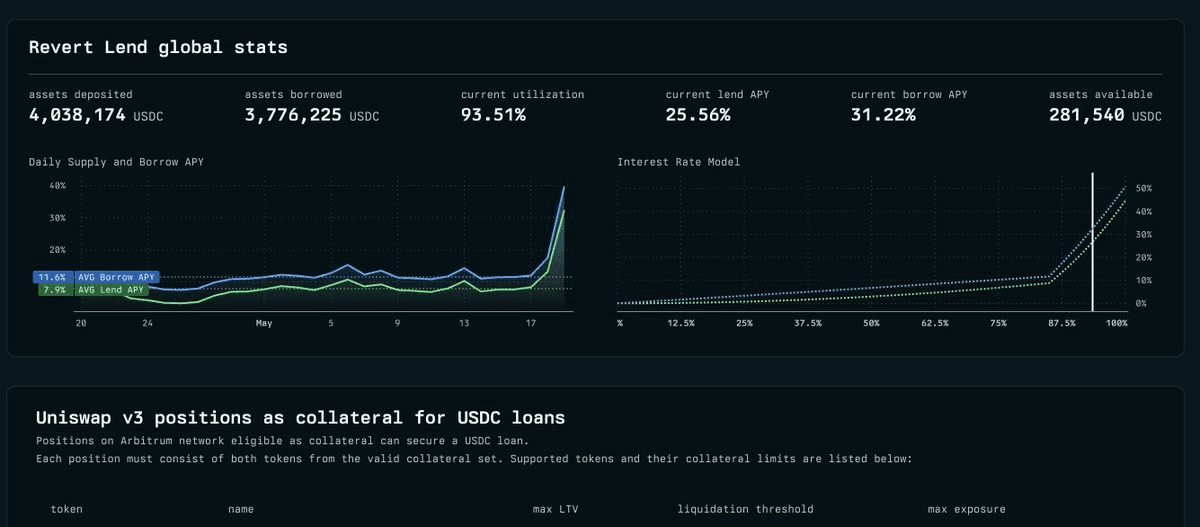Click the 'May' date label on the chart

264,323
